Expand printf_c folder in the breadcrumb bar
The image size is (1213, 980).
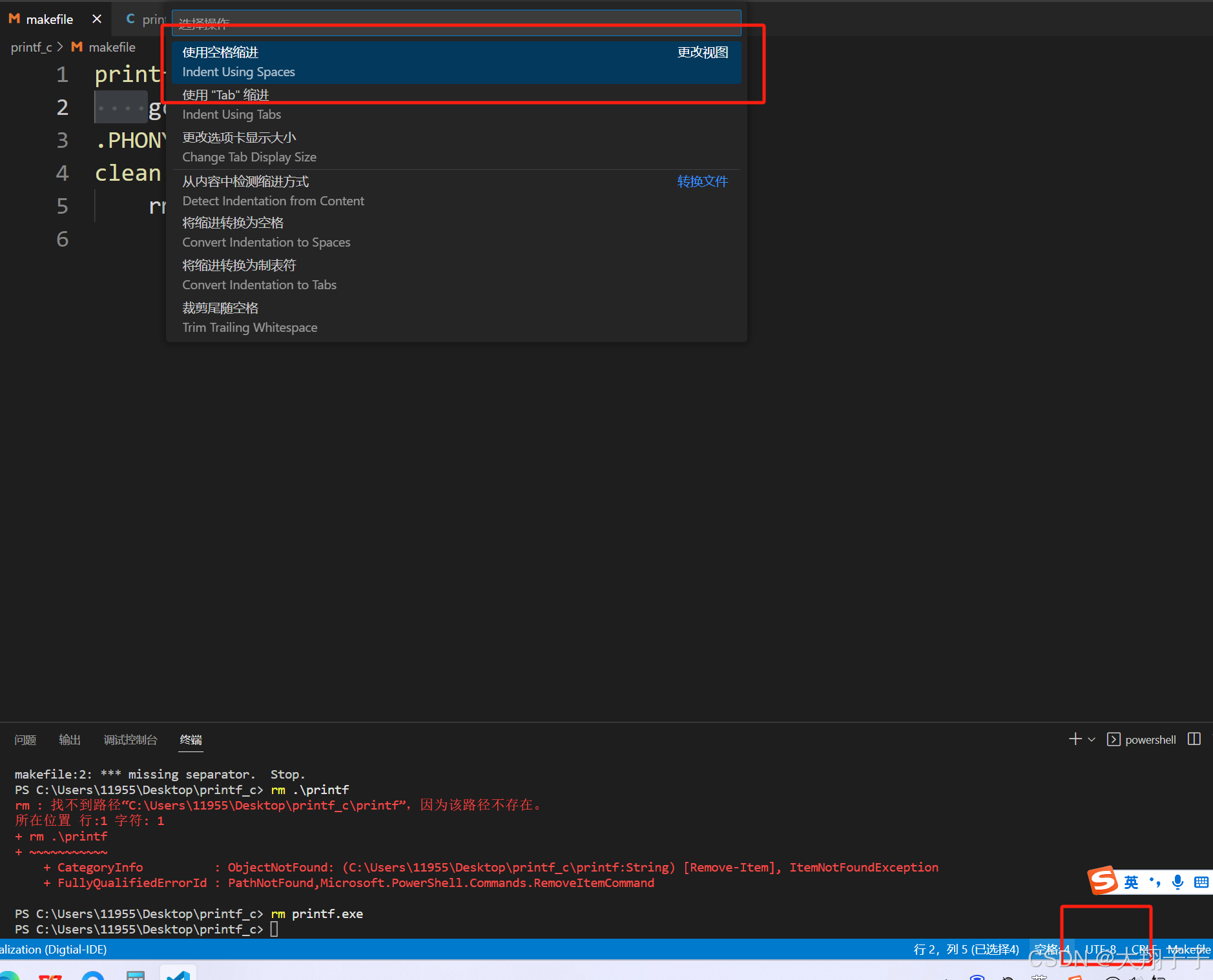tap(31, 47)
